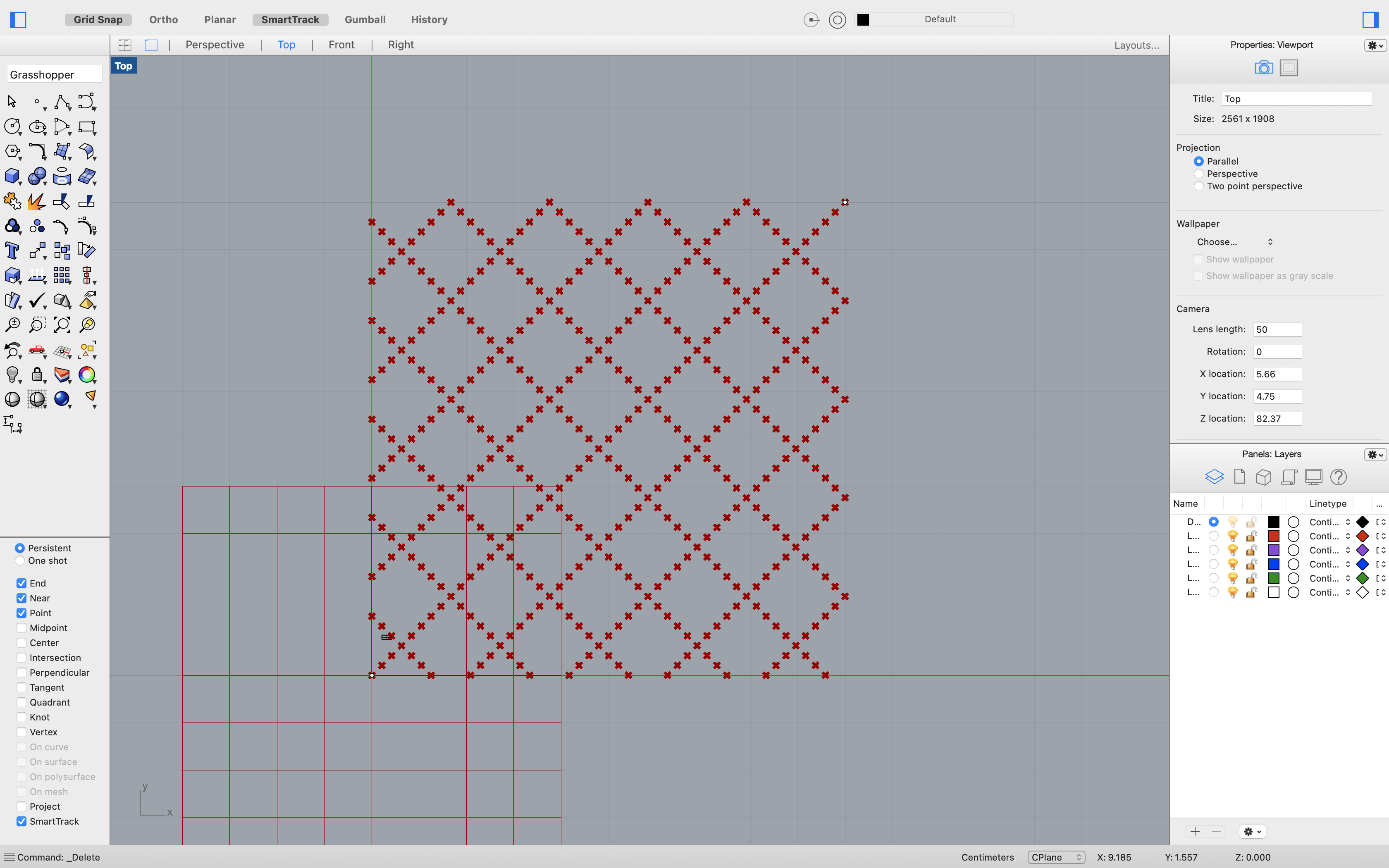Enable the Midpoint object snap

pyautogui.click(x=21, y=628)
